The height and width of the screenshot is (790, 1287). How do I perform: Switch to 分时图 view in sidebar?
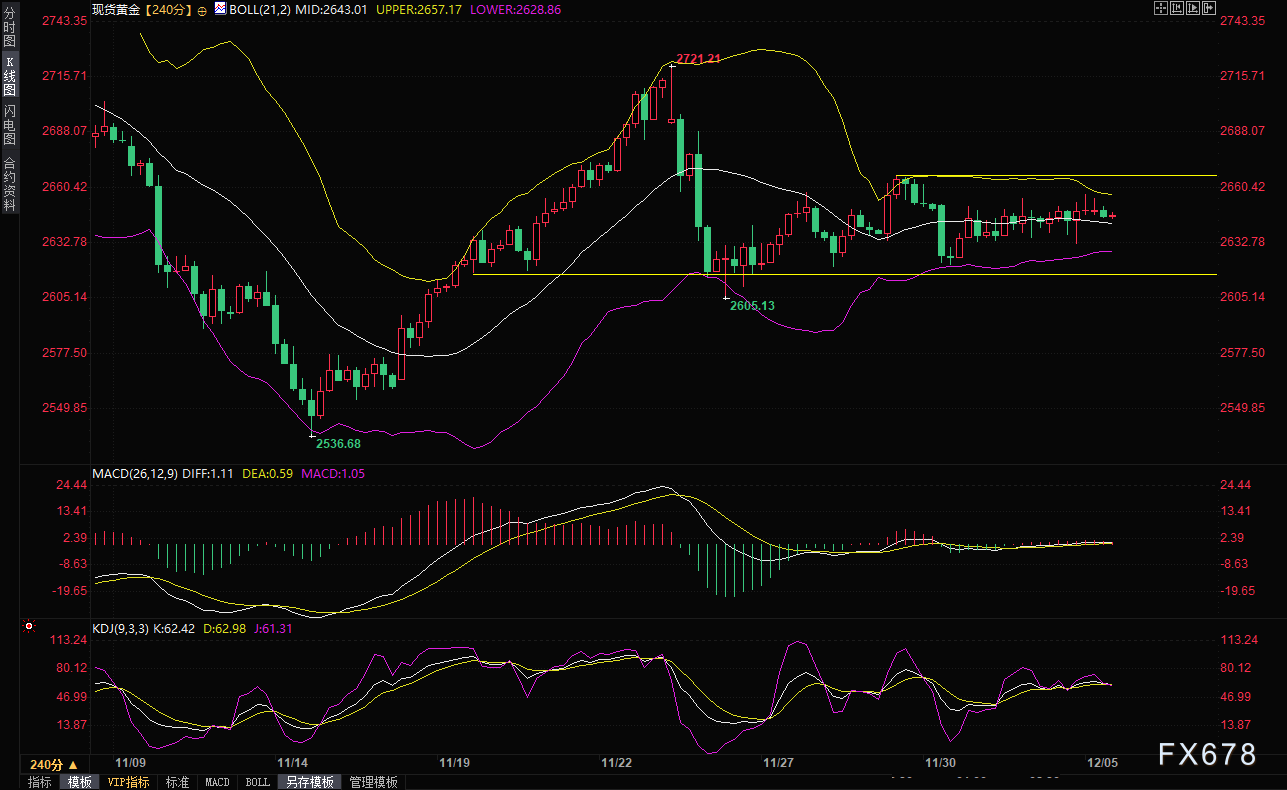10,33
